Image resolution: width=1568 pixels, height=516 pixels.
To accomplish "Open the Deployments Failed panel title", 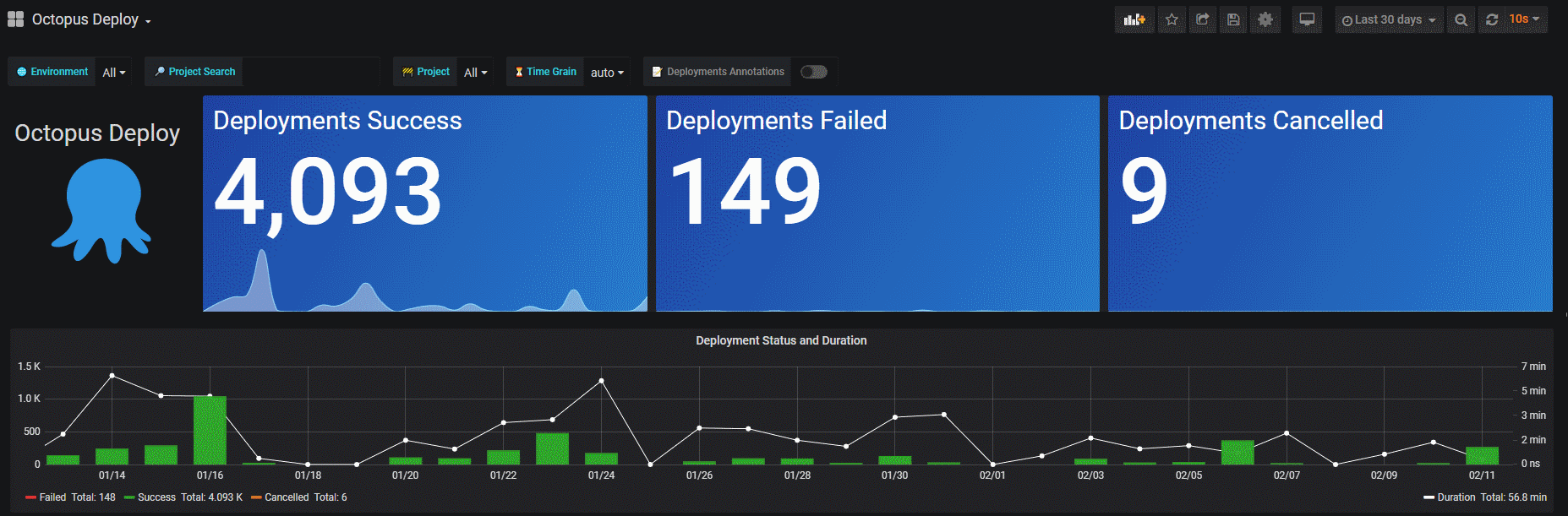I will point(776,121).
